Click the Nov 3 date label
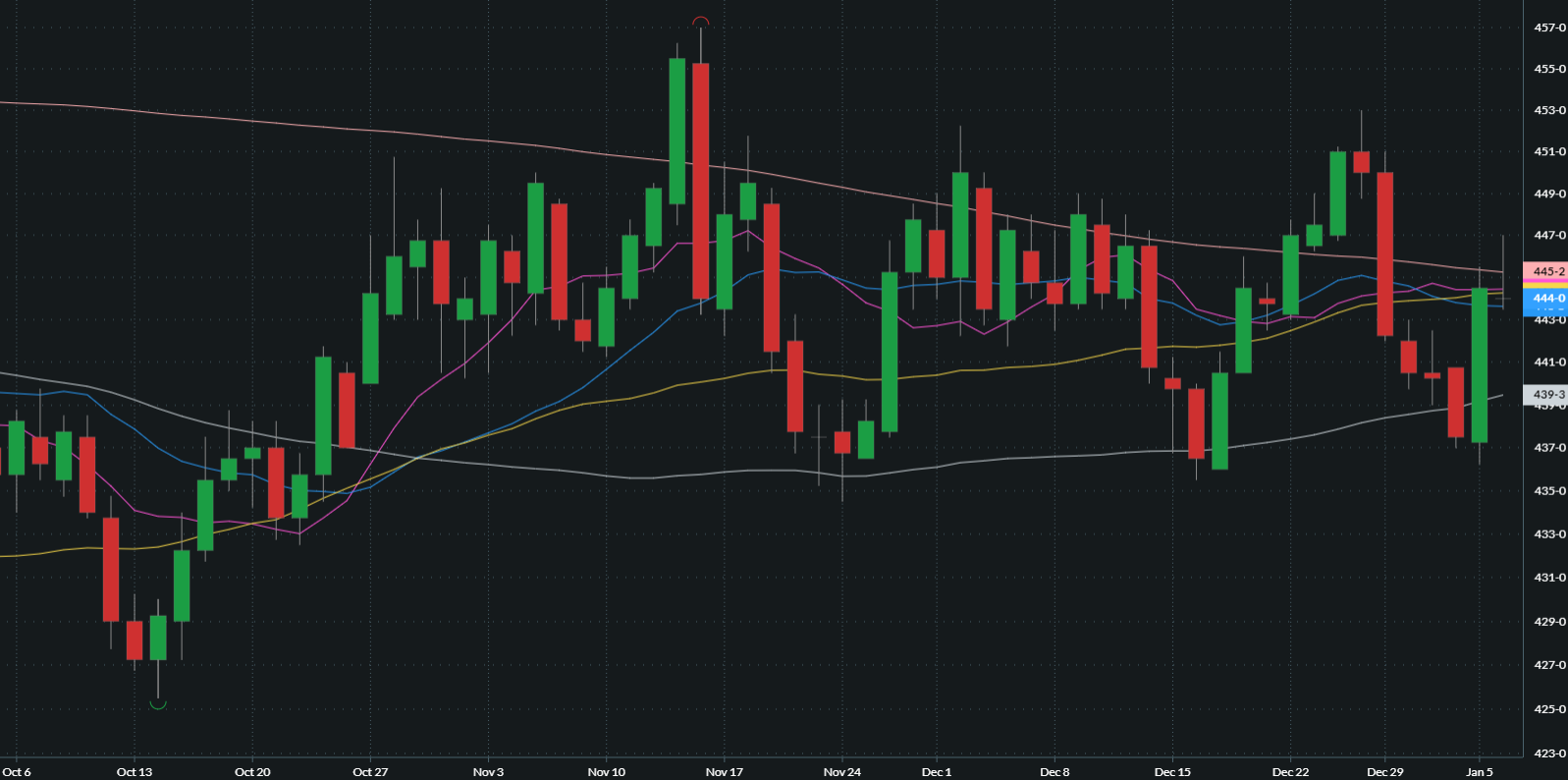Screen dimensions: 1568x780 pos(488,772)
